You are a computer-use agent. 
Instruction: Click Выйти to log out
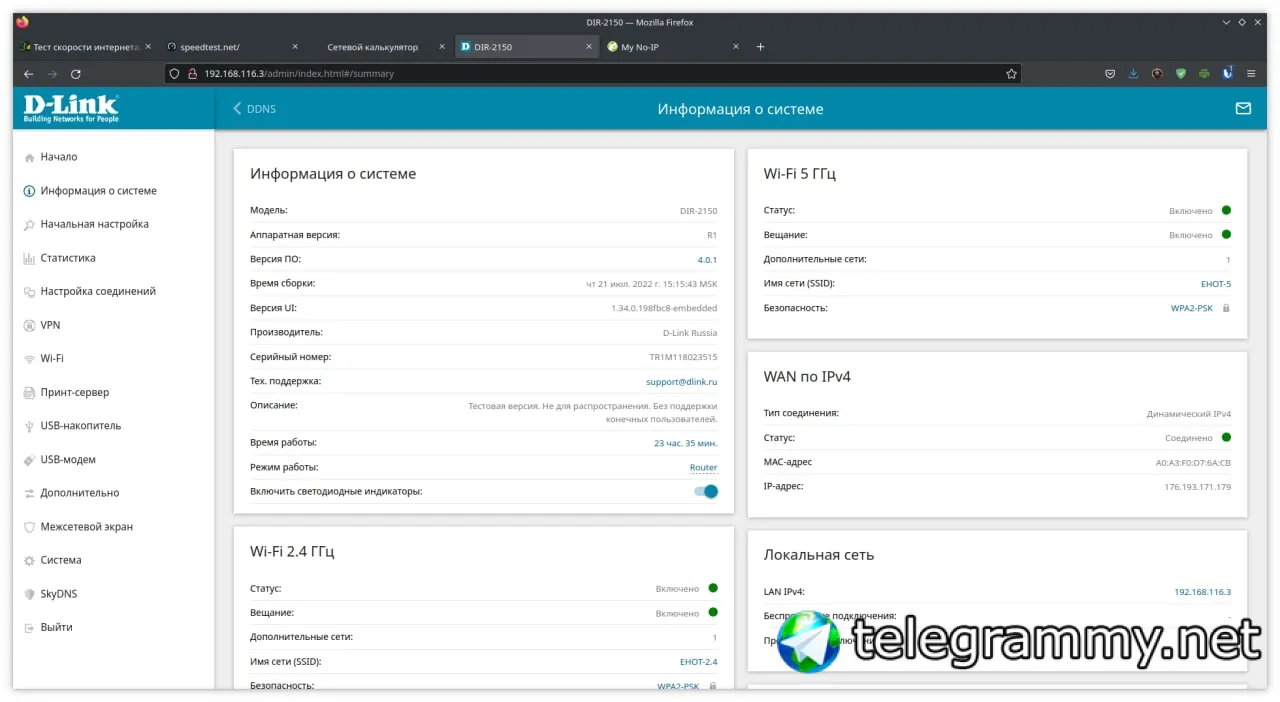[x=56, y=627]
